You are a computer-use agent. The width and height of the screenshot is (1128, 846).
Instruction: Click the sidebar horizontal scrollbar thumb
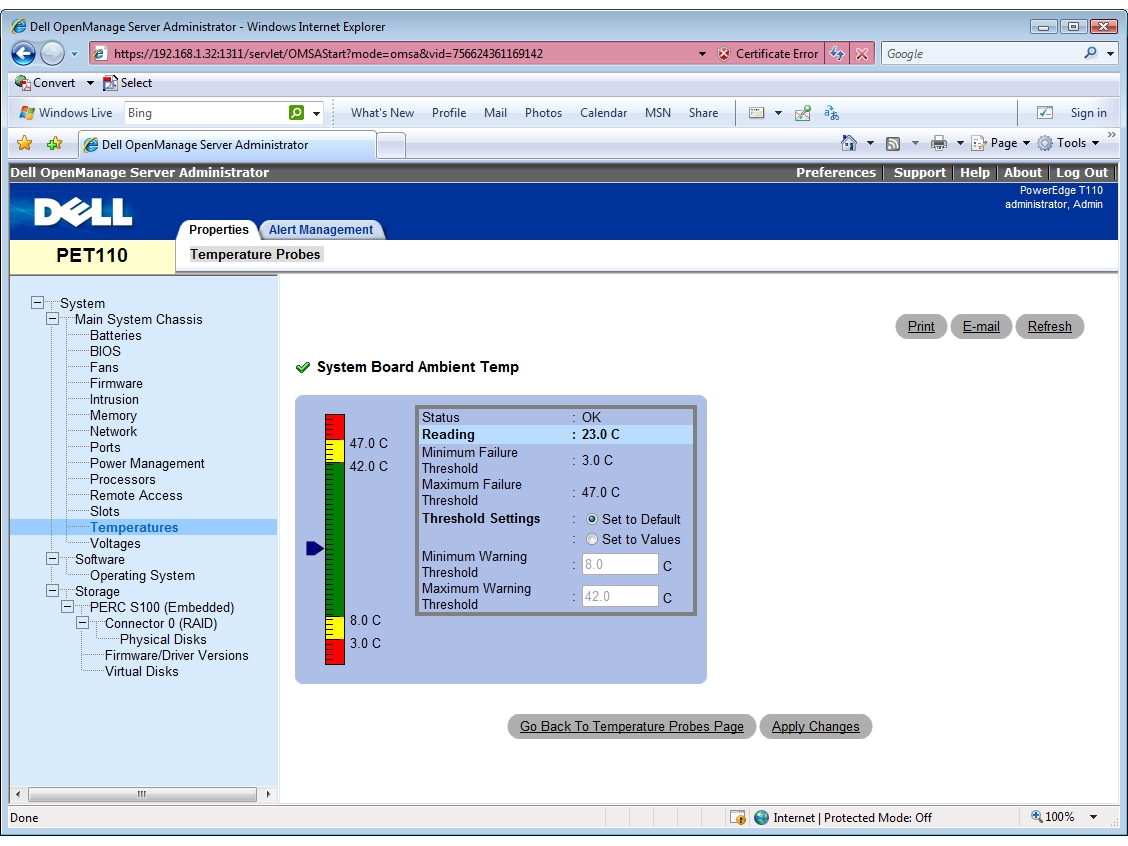point(142,794)
